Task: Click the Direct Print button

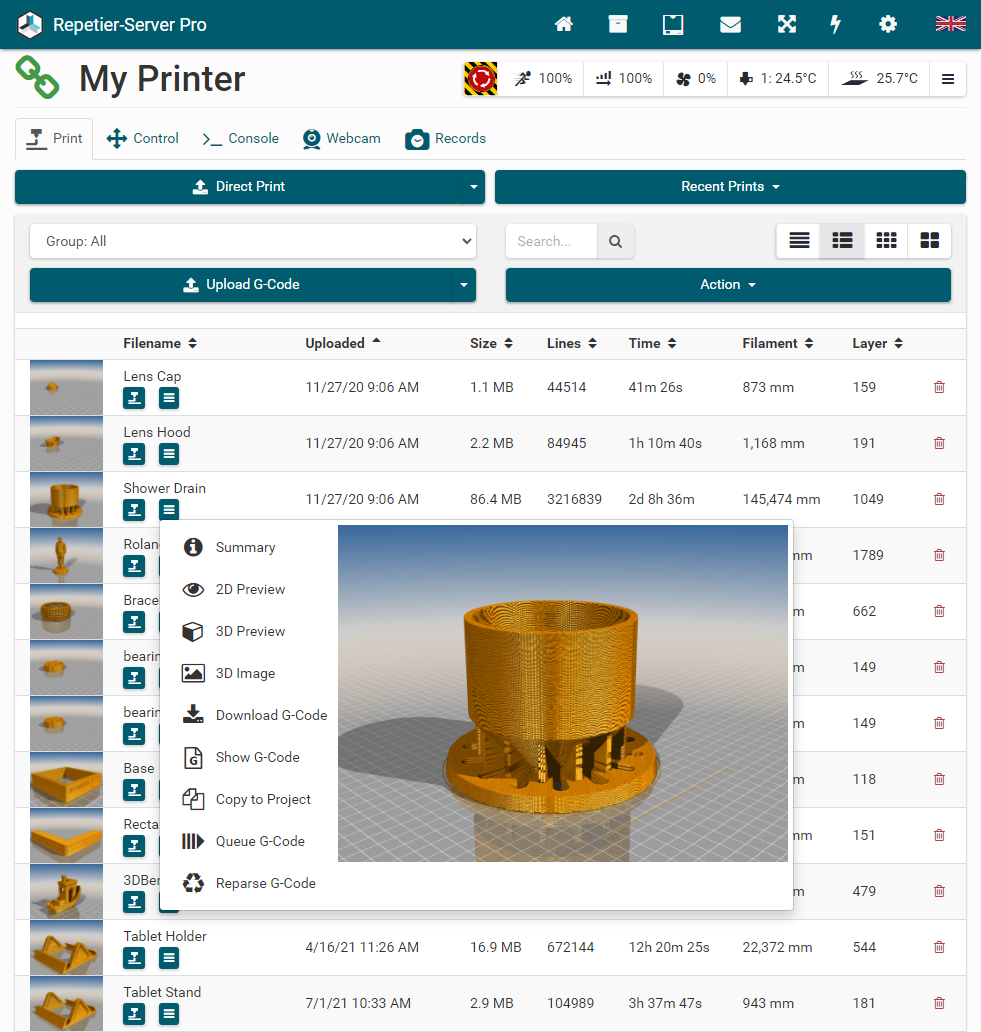Action: [238, 187]
